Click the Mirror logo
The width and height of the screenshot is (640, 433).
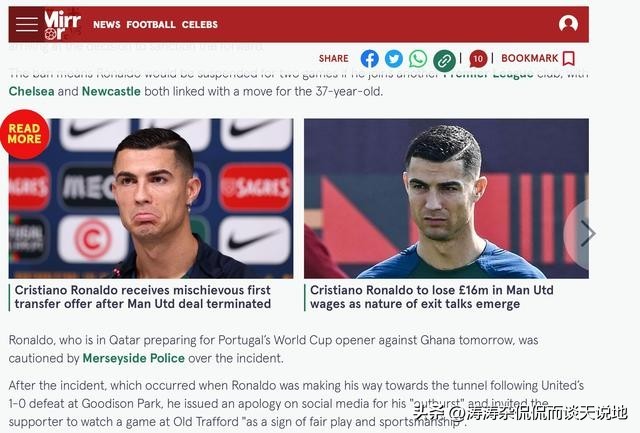(x=62, y=24)
